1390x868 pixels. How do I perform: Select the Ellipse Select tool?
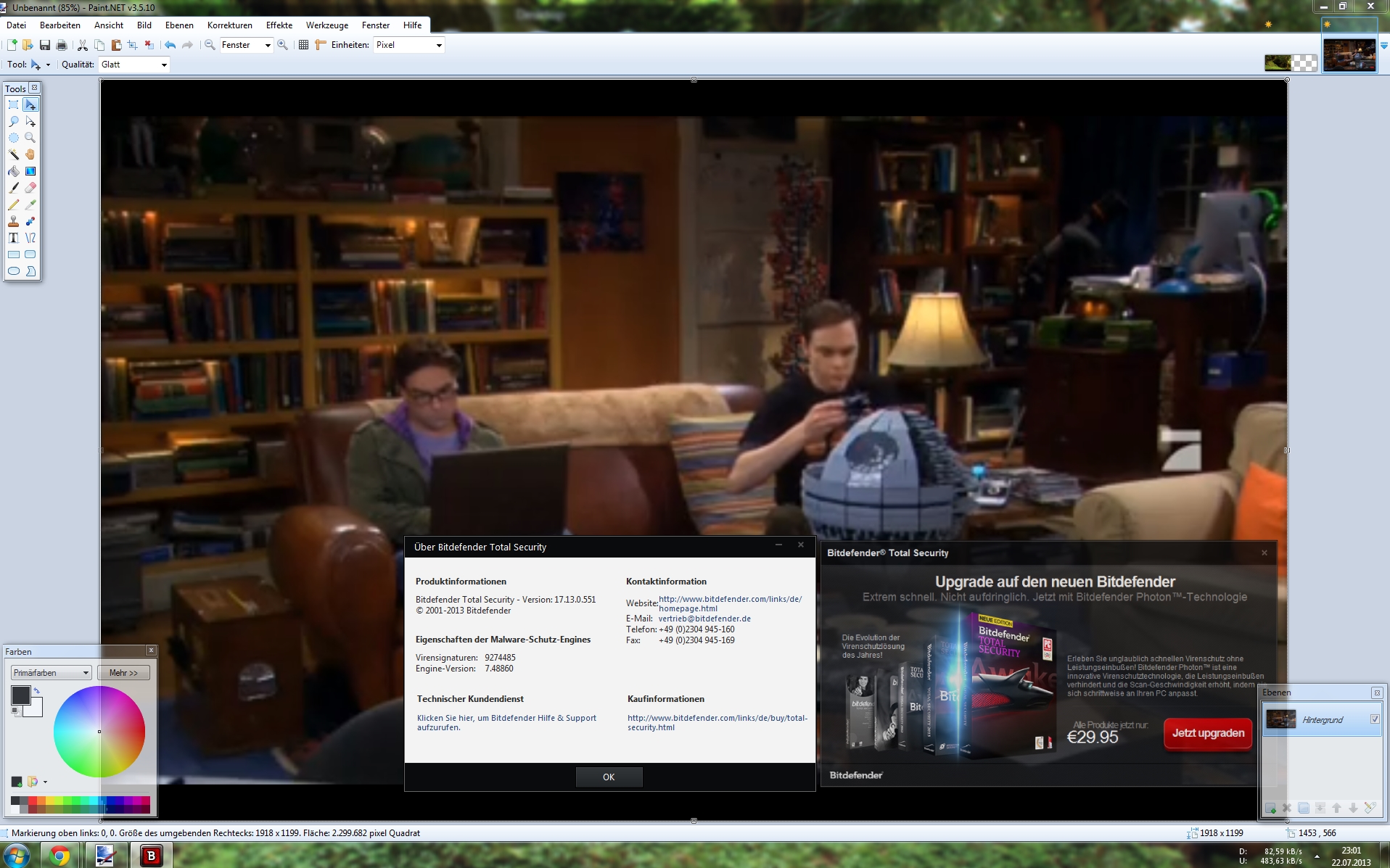coord(13,138)
